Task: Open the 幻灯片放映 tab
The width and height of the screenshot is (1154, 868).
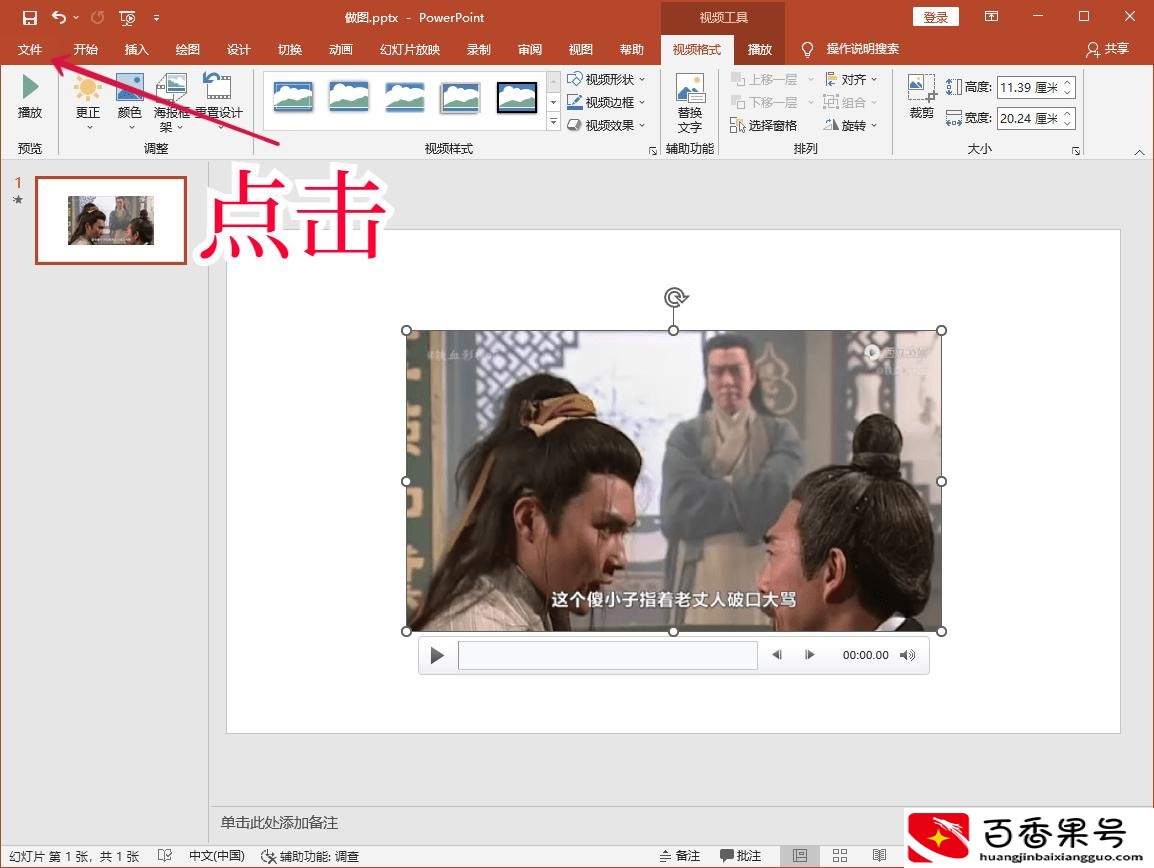Action: pyautogui.click(x=410, y=49)
